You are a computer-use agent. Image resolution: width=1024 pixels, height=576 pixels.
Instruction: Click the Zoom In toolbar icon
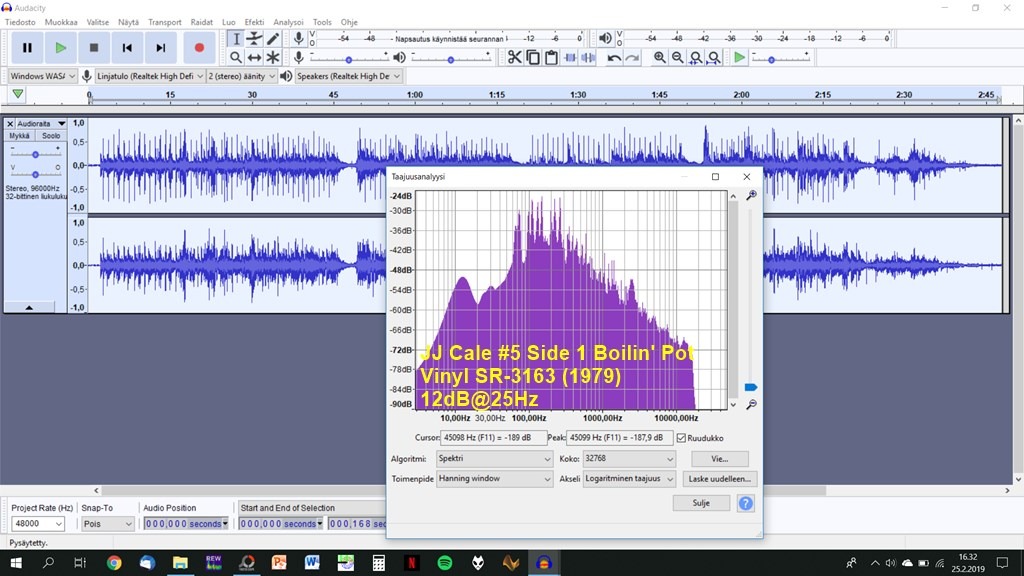click(660, 57)
